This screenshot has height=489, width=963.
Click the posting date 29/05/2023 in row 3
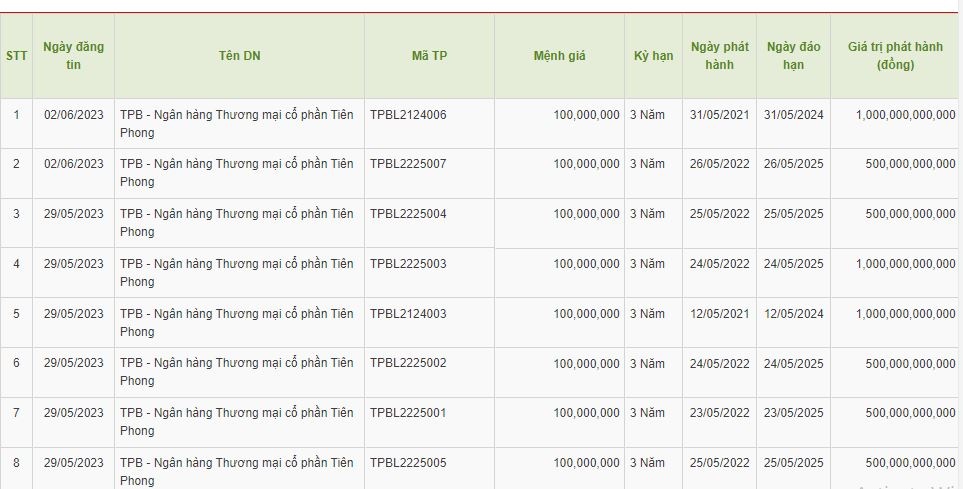pos(74,214)
